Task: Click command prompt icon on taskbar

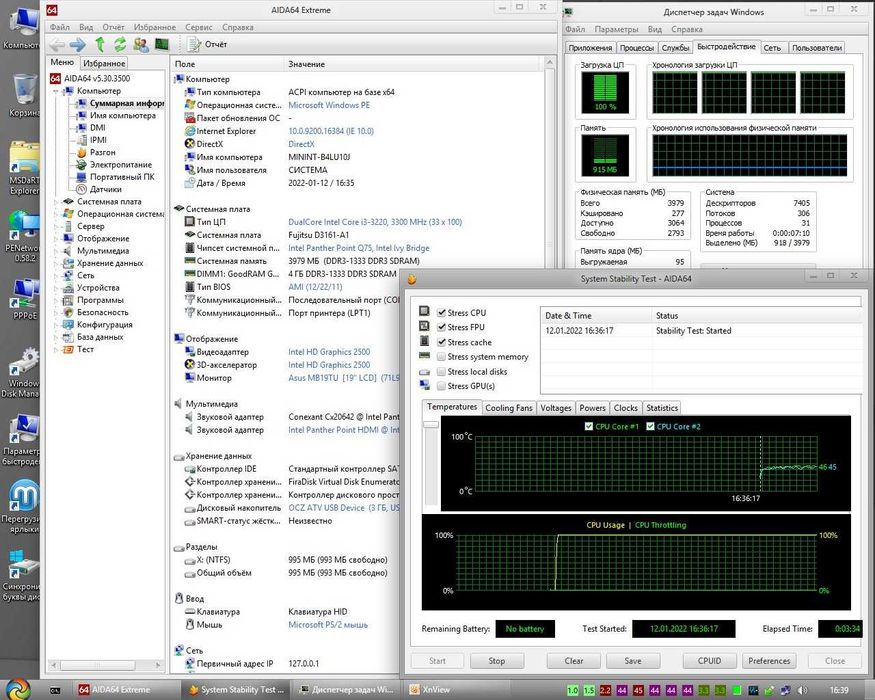Action: pos(55,690)
